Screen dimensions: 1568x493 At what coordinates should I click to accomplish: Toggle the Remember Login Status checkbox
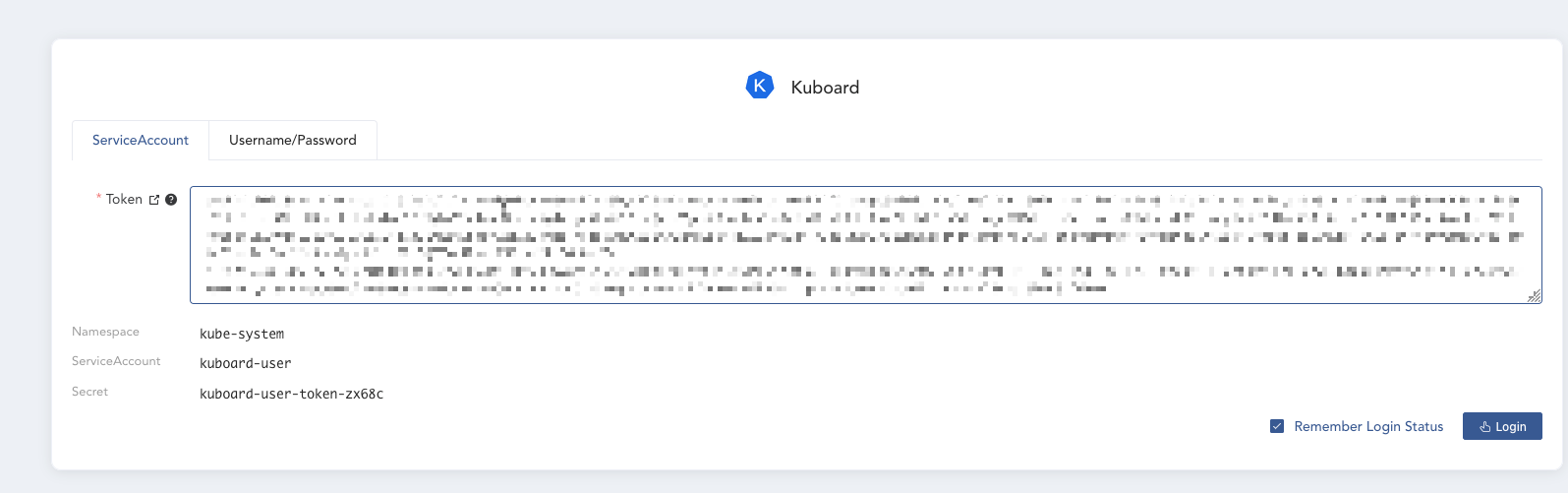[x=1277, y=426]
